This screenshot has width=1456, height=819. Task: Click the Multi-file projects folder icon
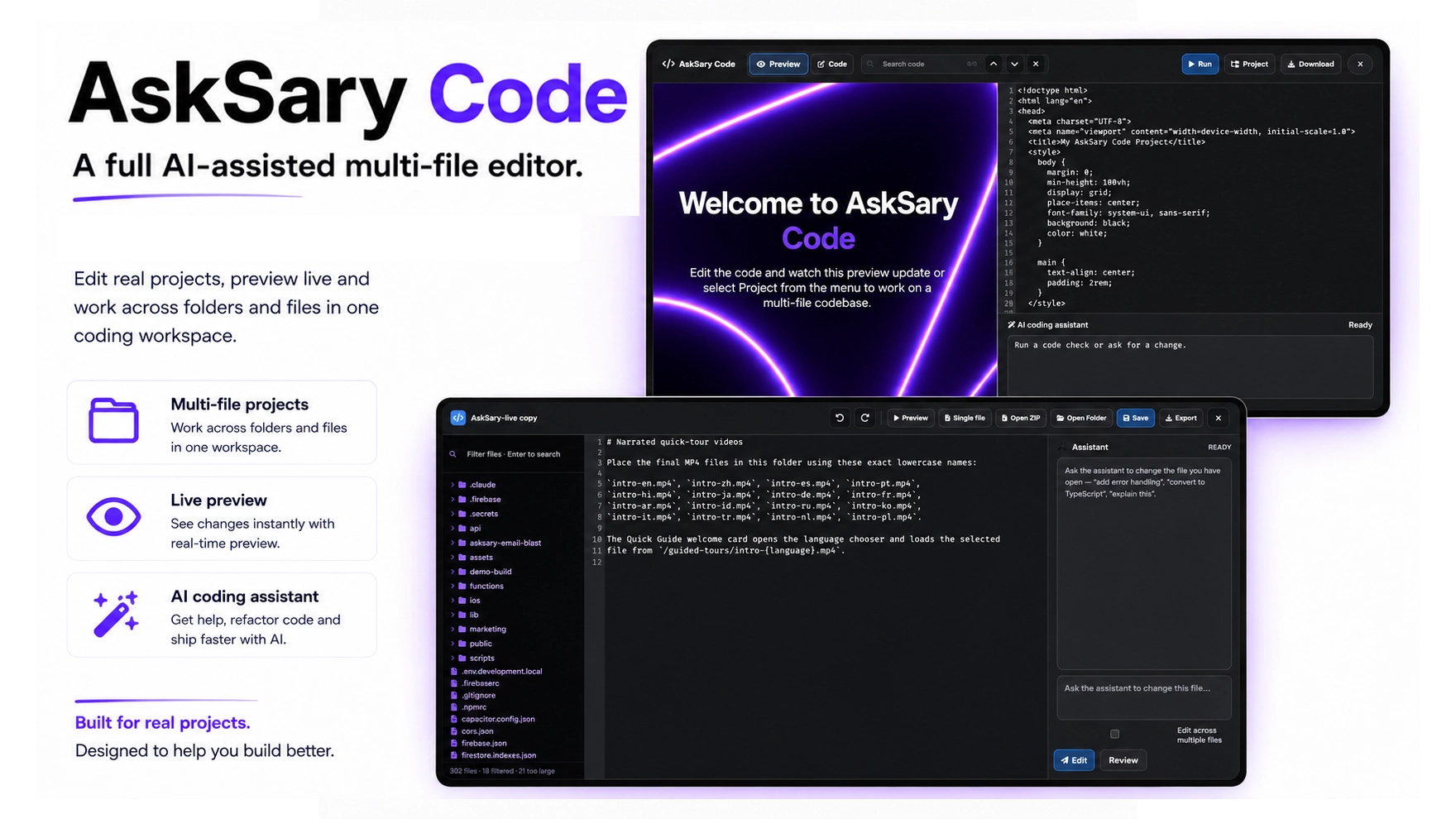point(113,420)
